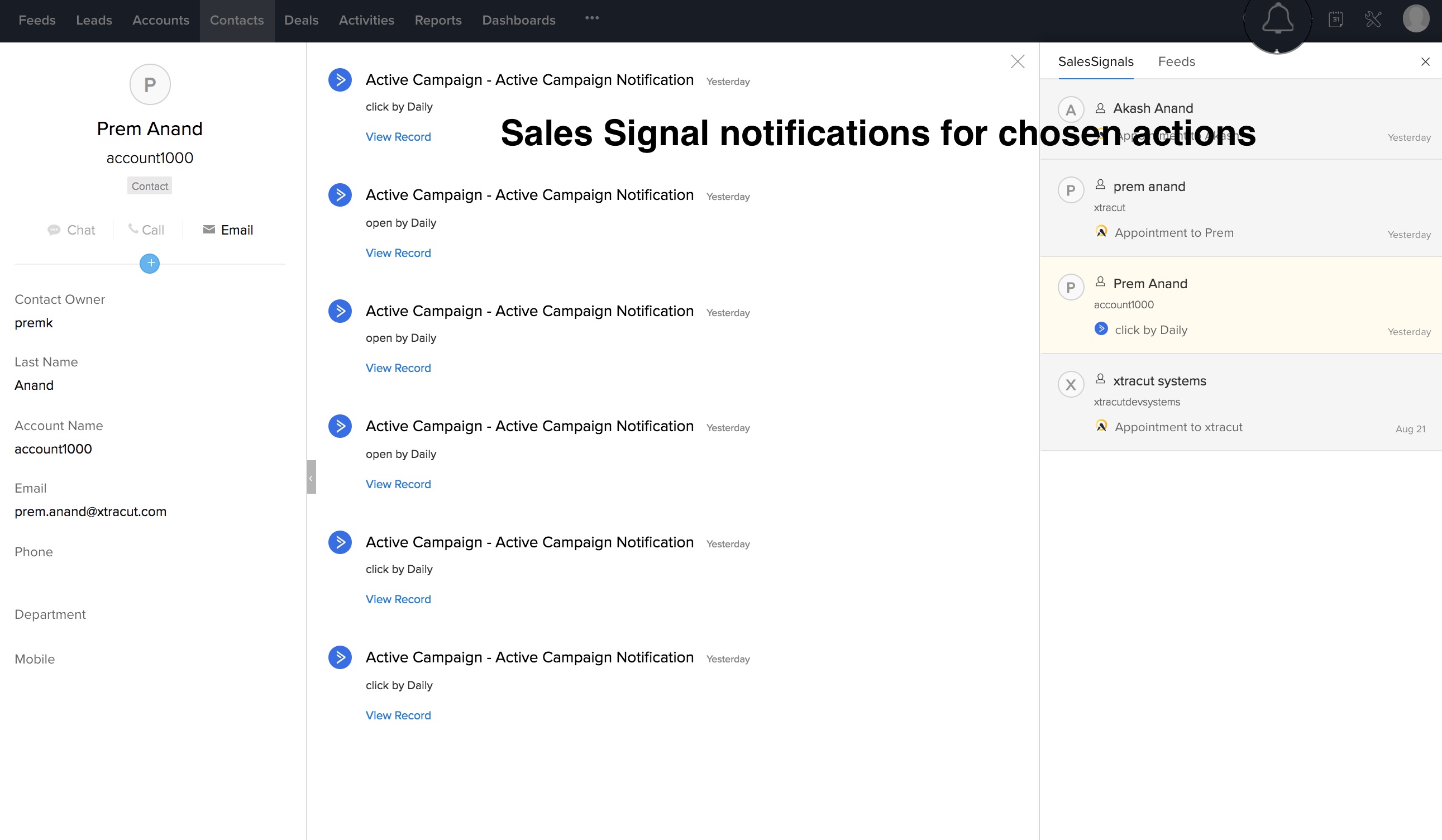
Task: Click first Active Campaign notification icon
Action: coord(340,80)
